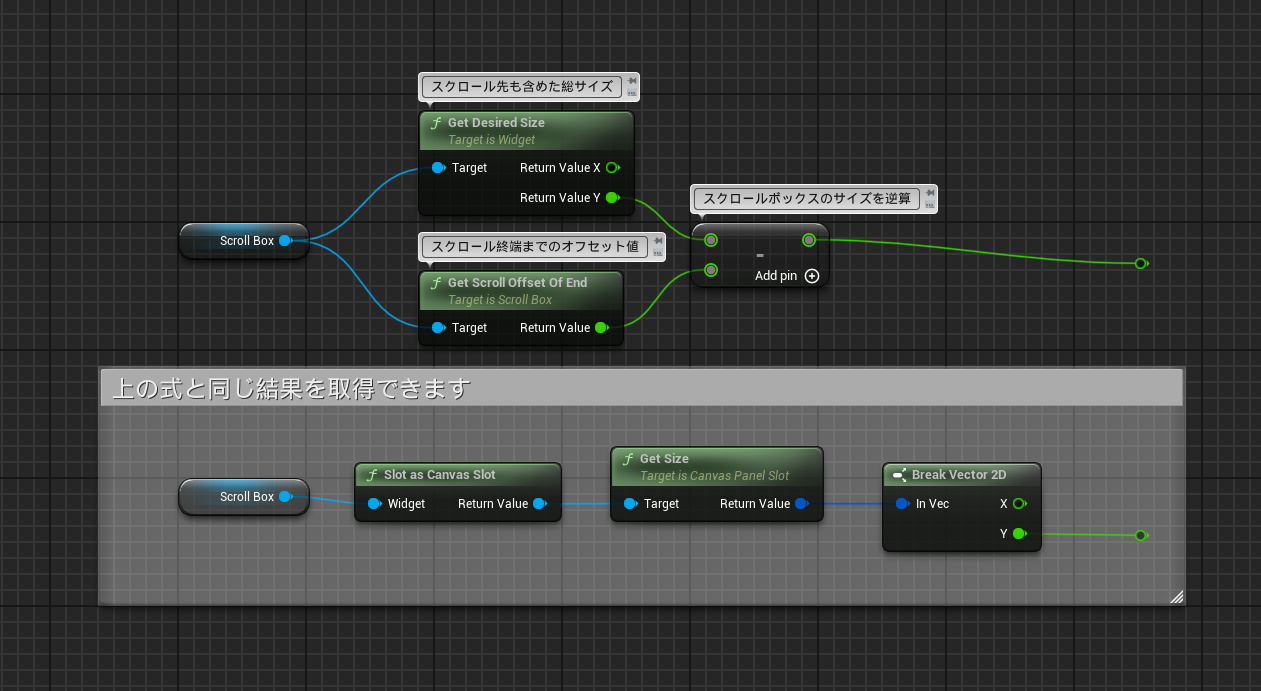Click In Vec pin on Break Vector 2D
The height and width of the screenshot is (691, 1261).
902,504
